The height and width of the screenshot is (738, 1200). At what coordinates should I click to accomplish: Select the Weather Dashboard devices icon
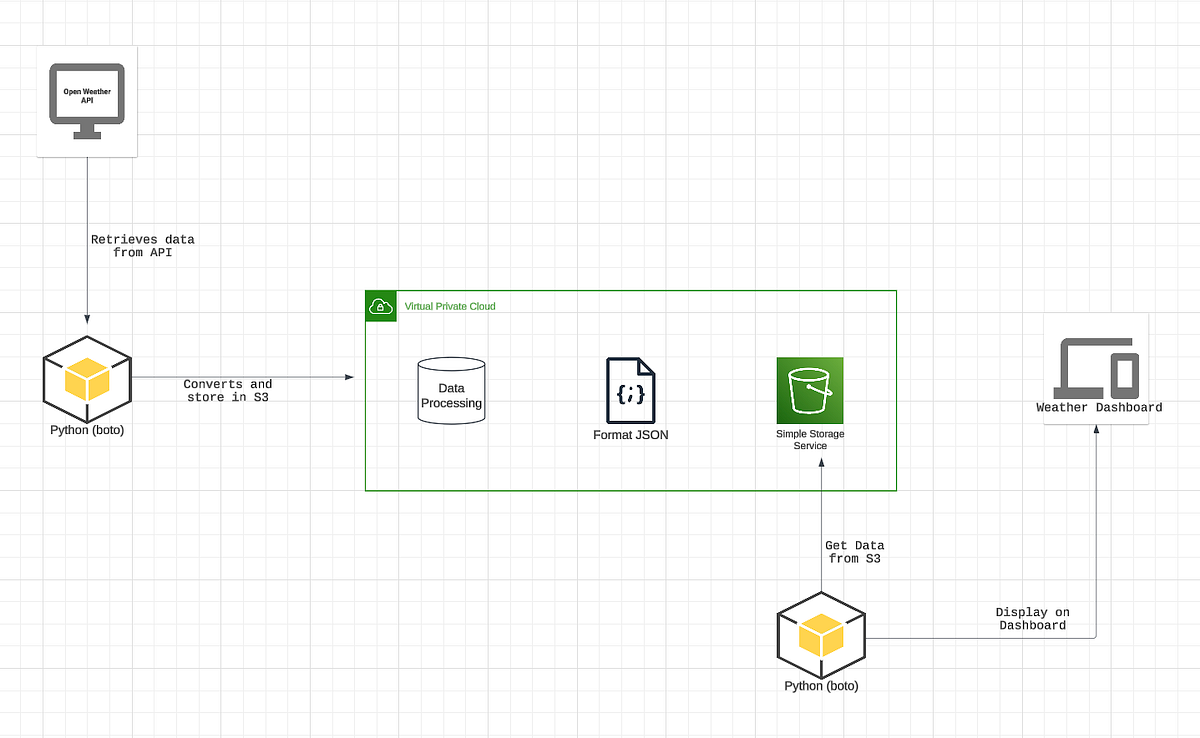(x=1097, y=370)
